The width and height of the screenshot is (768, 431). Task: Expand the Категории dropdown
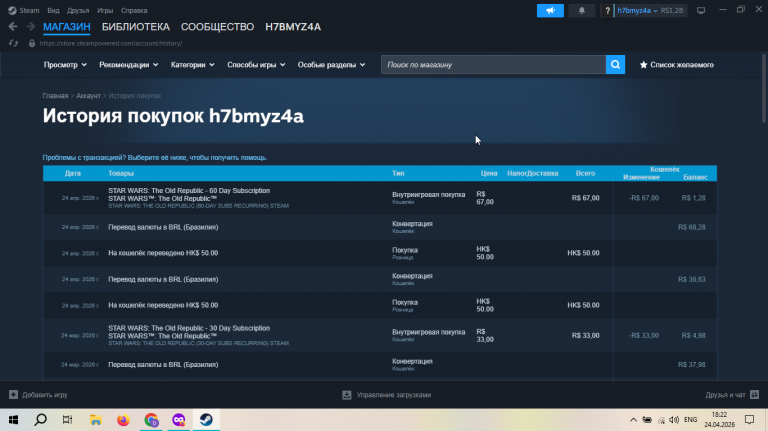point(192,65)
